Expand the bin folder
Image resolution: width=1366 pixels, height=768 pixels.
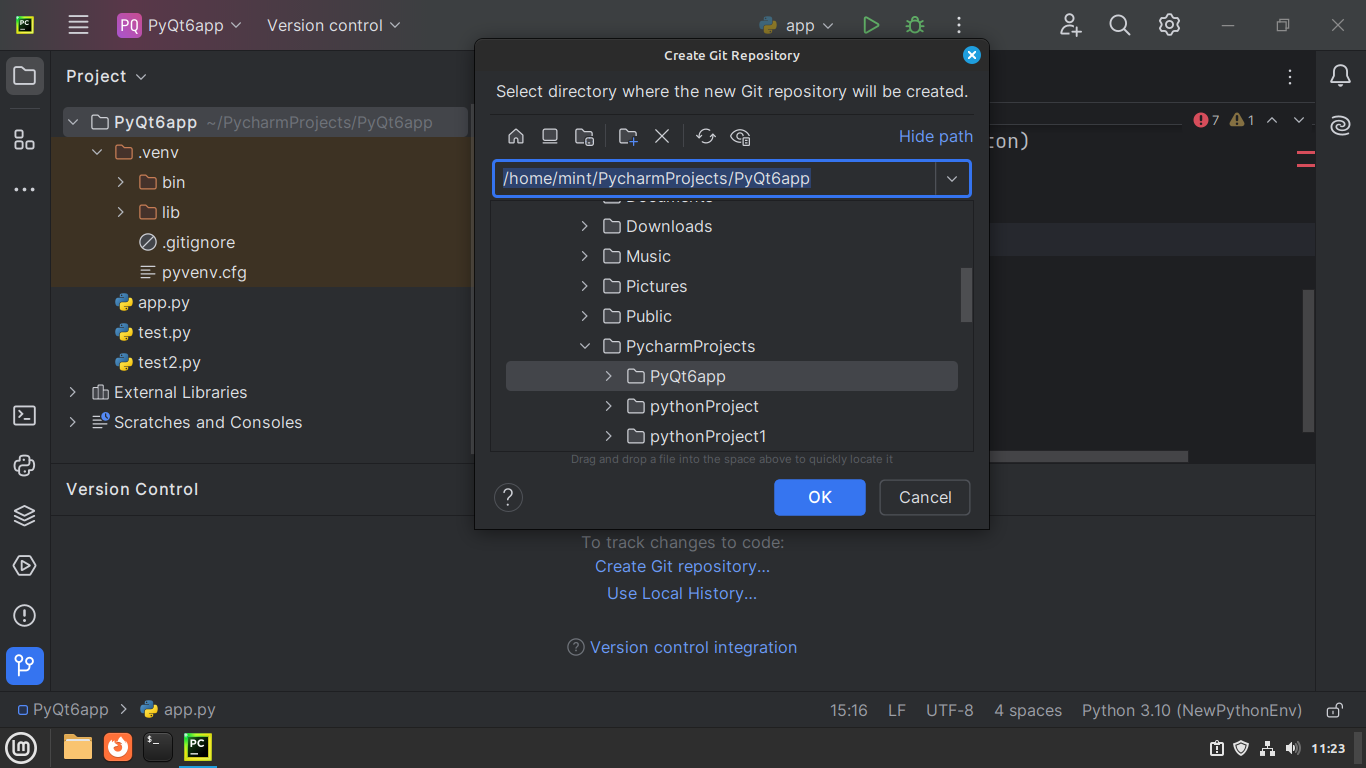pos(121,183)
